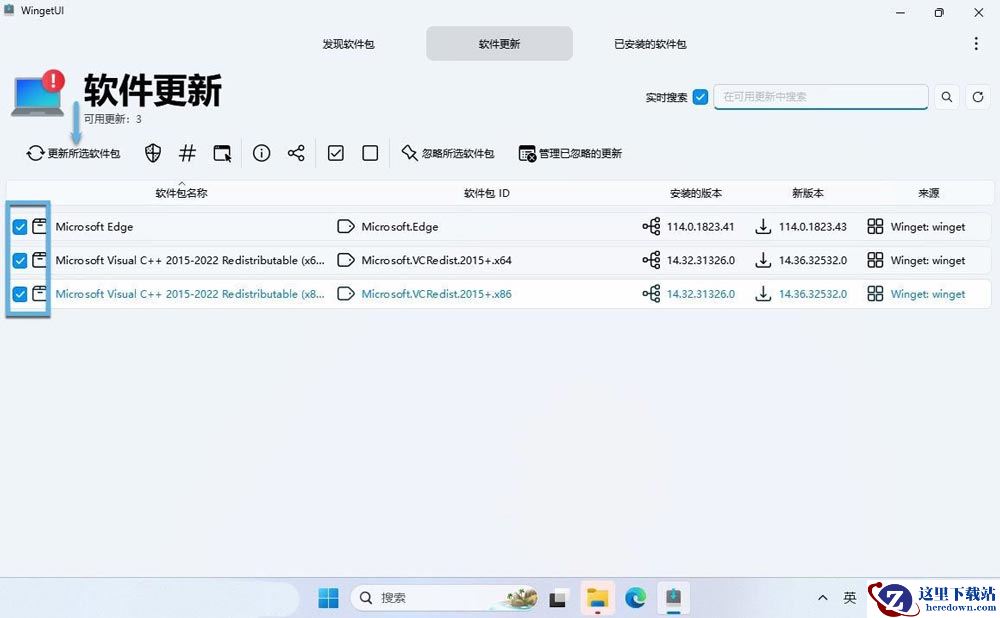Select Microsoft Visual C++ 2015-2022 Redistributable (x6... name
This screenshot has height=618, width=1000.
coord(190,260)
